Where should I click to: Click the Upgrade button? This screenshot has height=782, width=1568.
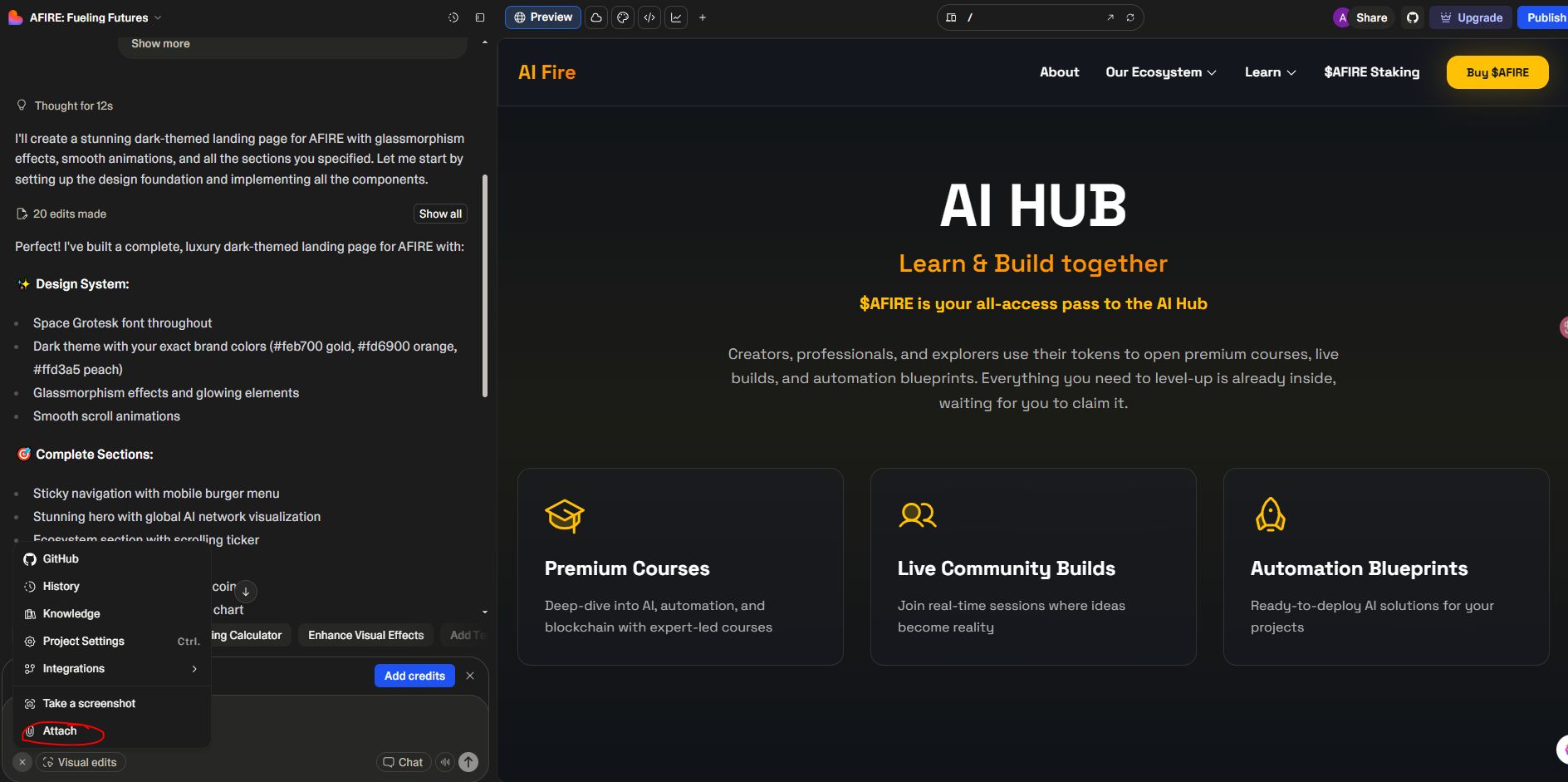(1471, 17)
